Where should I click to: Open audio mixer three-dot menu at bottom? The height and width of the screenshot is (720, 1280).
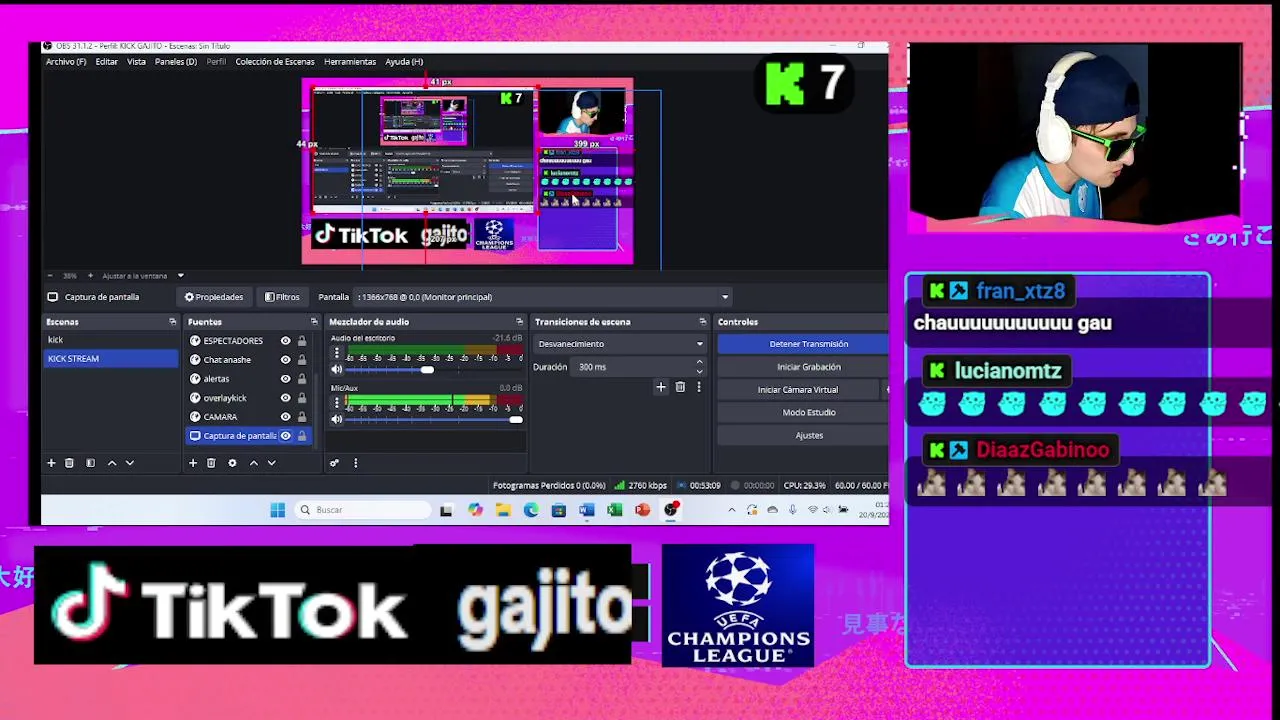(x=355, y=463)
